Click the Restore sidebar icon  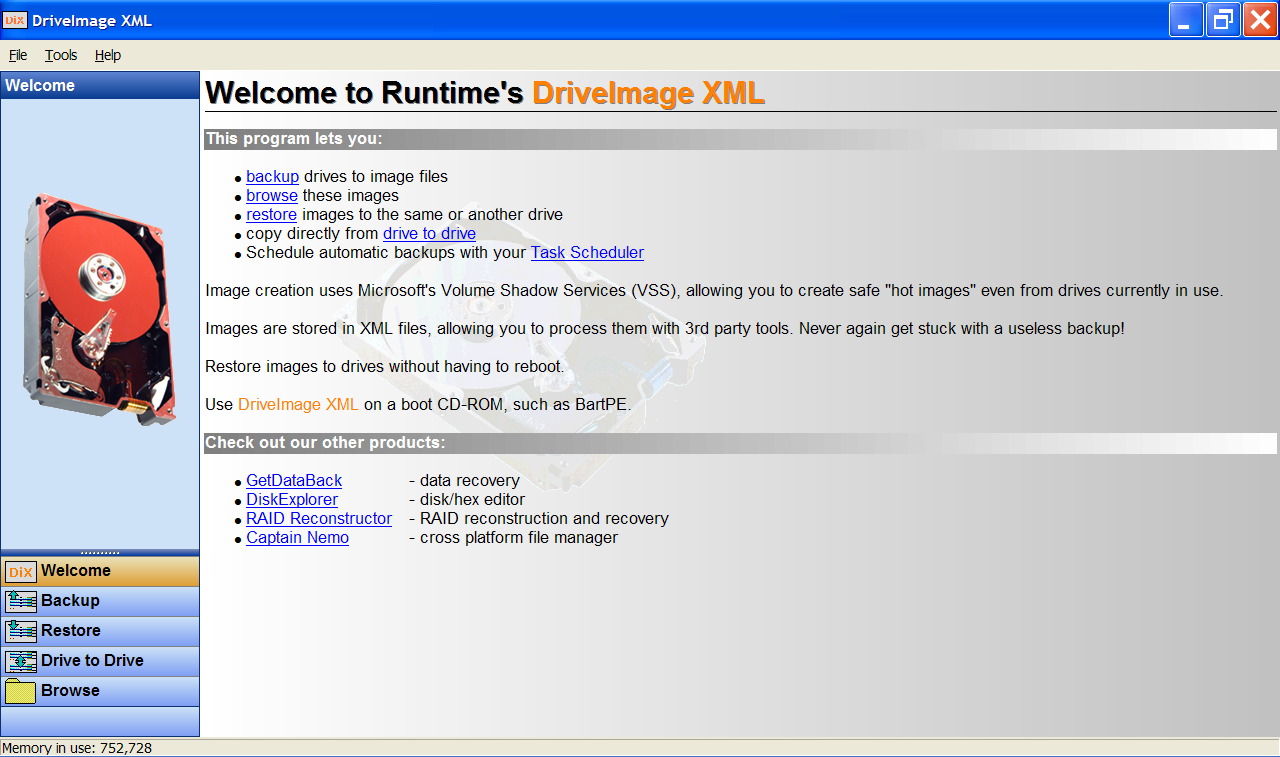(21, 632)
